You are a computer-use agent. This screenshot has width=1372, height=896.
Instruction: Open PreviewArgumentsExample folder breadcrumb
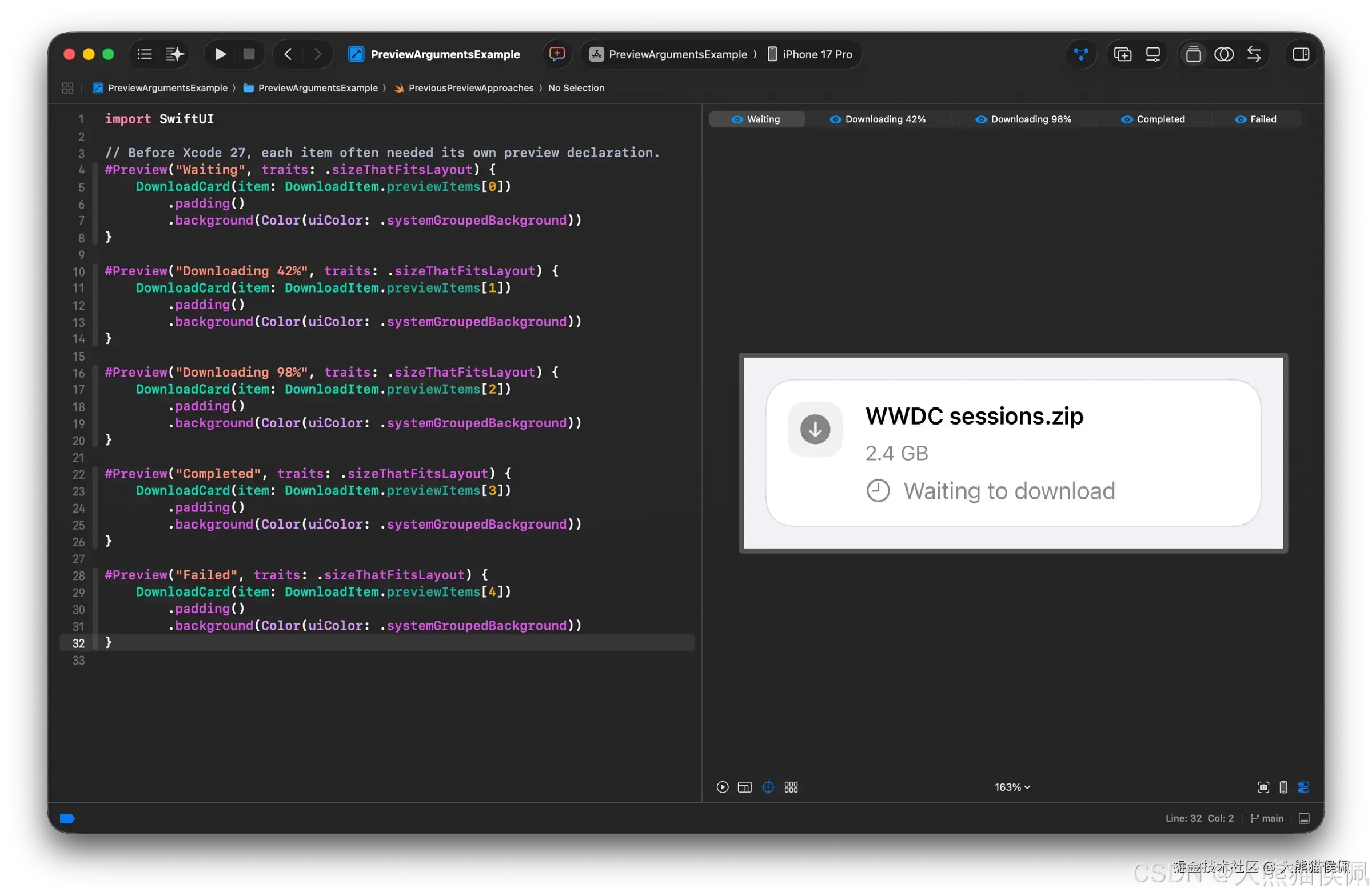point(312,87)
